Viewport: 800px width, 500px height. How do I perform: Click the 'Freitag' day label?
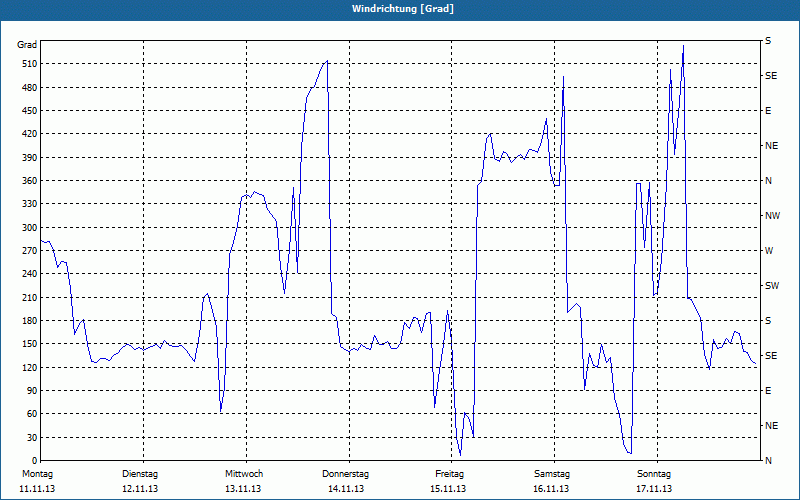449,474
